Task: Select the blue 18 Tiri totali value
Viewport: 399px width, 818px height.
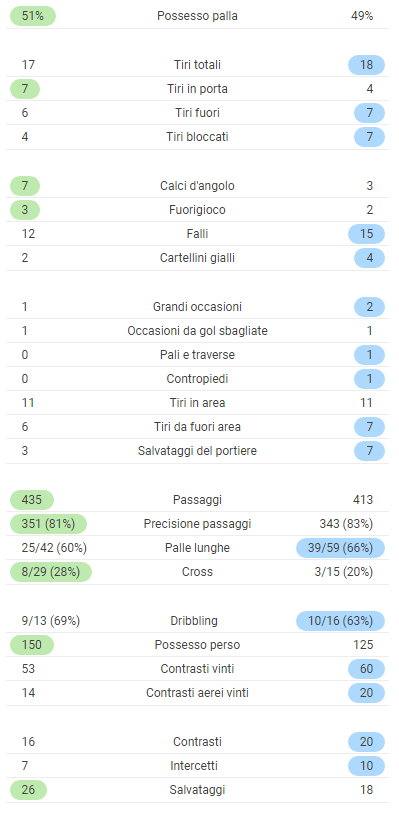Action: coord(367,65)
